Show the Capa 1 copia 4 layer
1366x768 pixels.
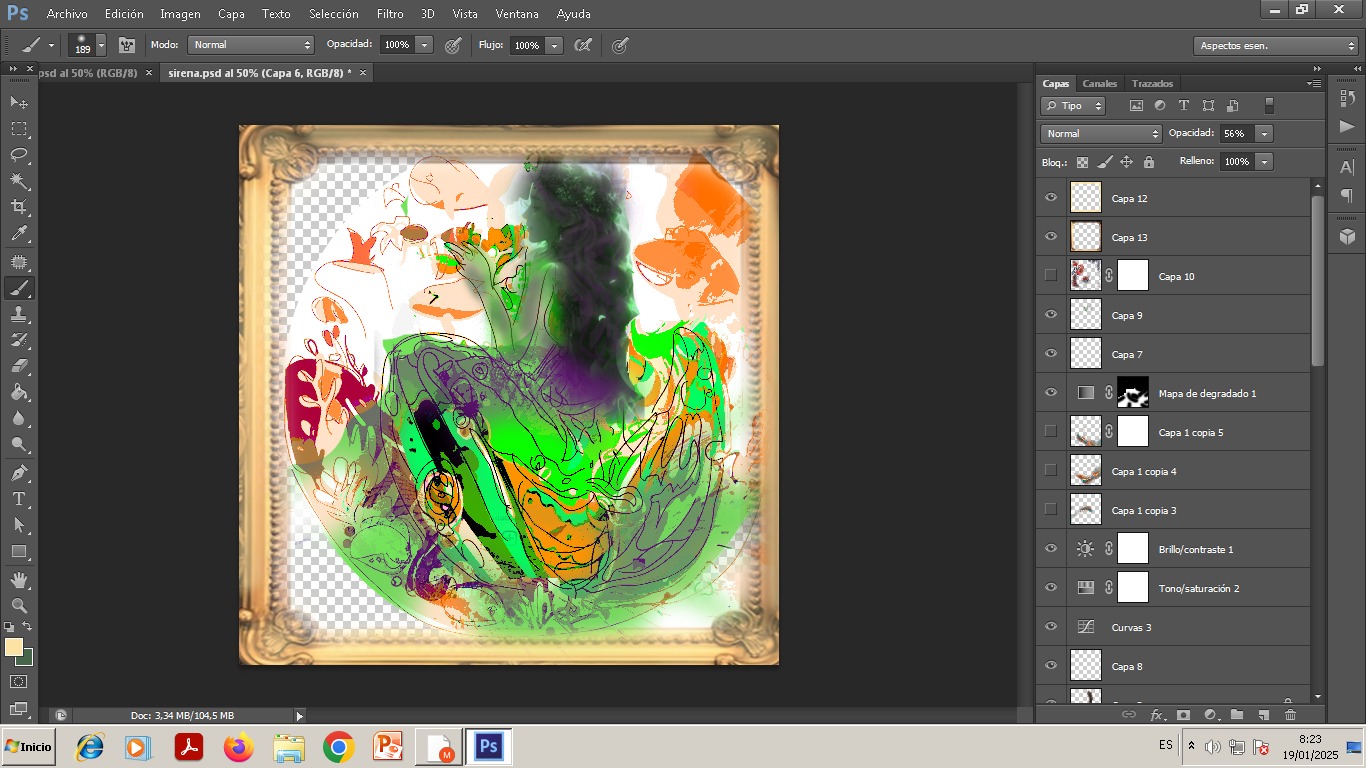click(x=1050, y=471)
